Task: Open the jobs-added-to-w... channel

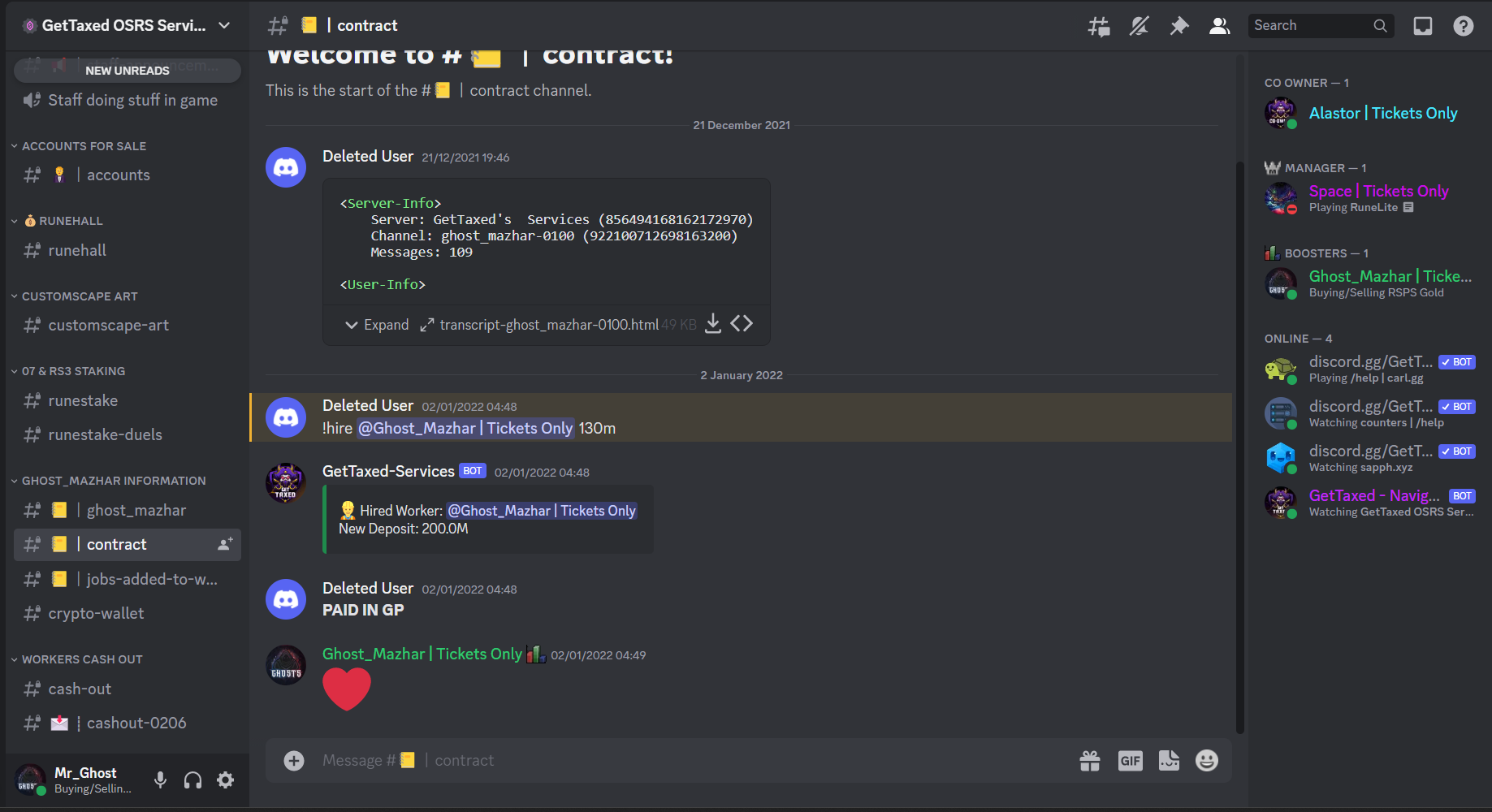Action: [x=128, y=579]
